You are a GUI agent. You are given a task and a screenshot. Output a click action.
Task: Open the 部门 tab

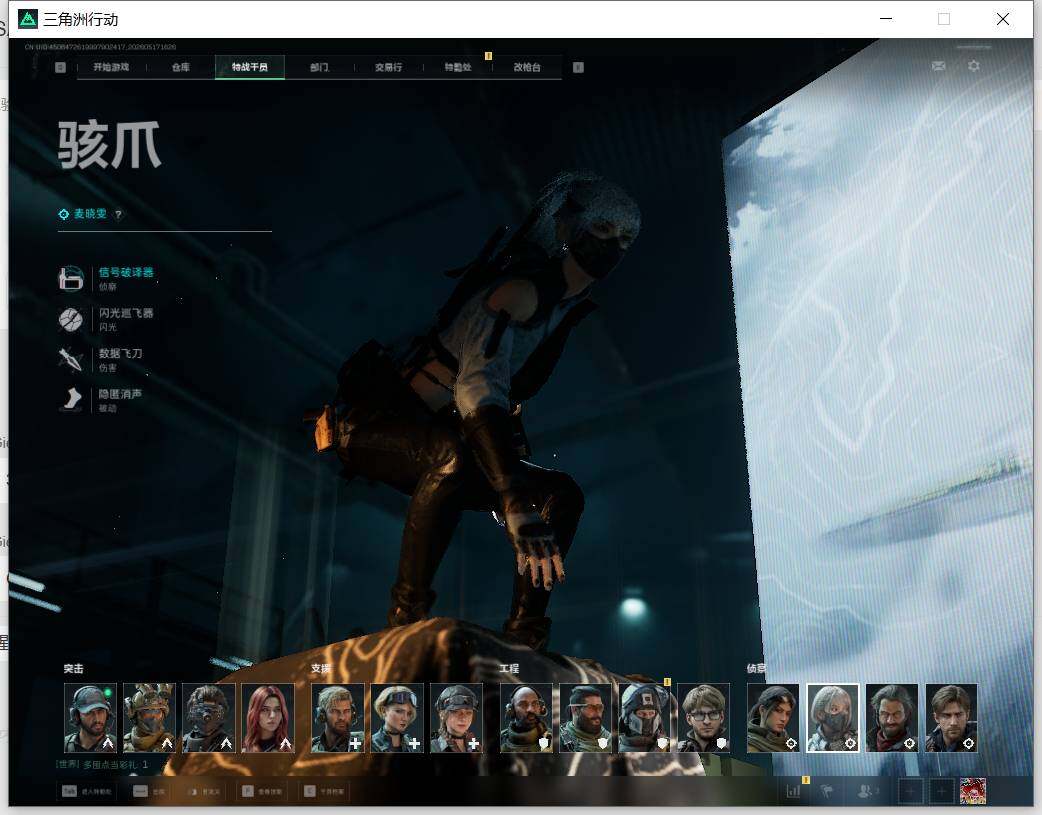tap(319, 67)
